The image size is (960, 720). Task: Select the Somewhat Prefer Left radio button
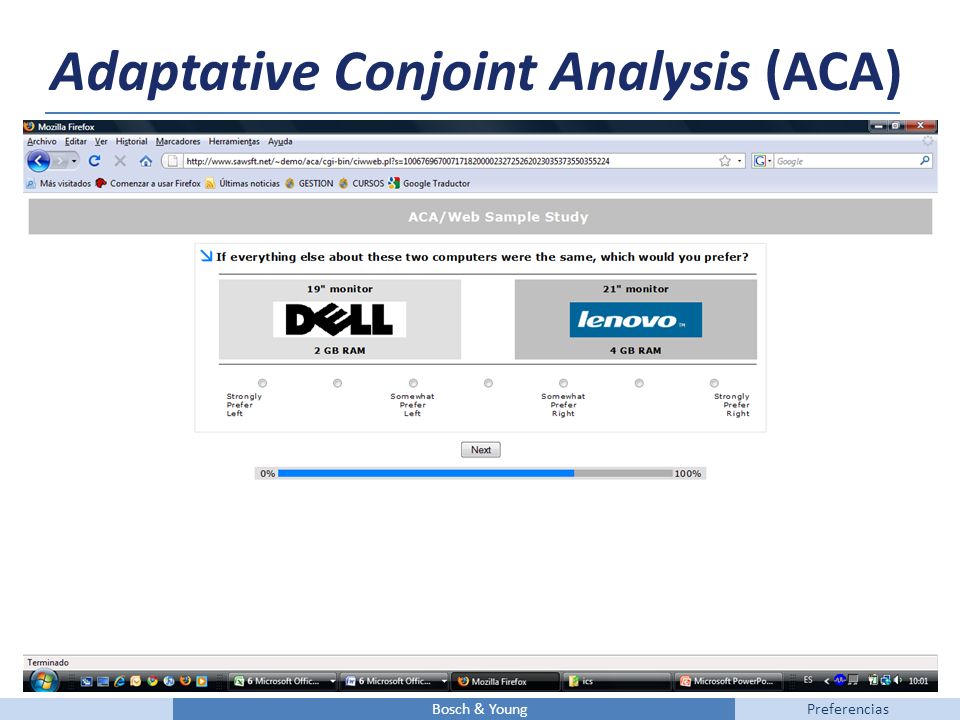pyautogui.click(x=413, y=383)
